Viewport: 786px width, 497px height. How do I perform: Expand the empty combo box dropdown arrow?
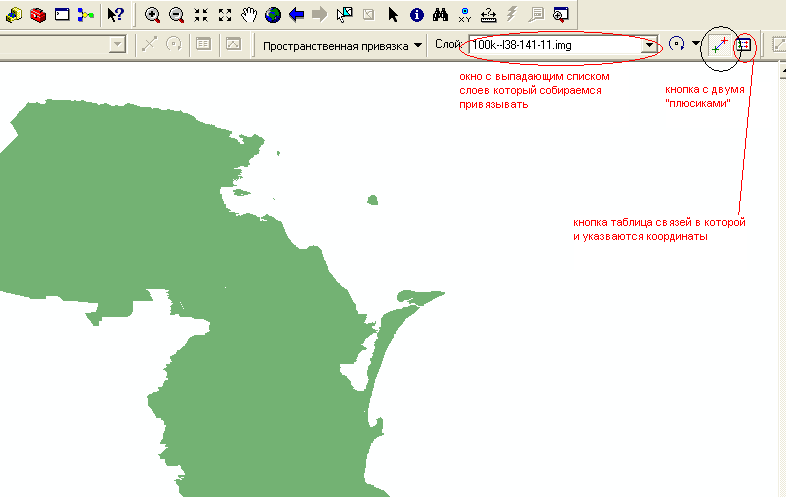tap(117, 45)
